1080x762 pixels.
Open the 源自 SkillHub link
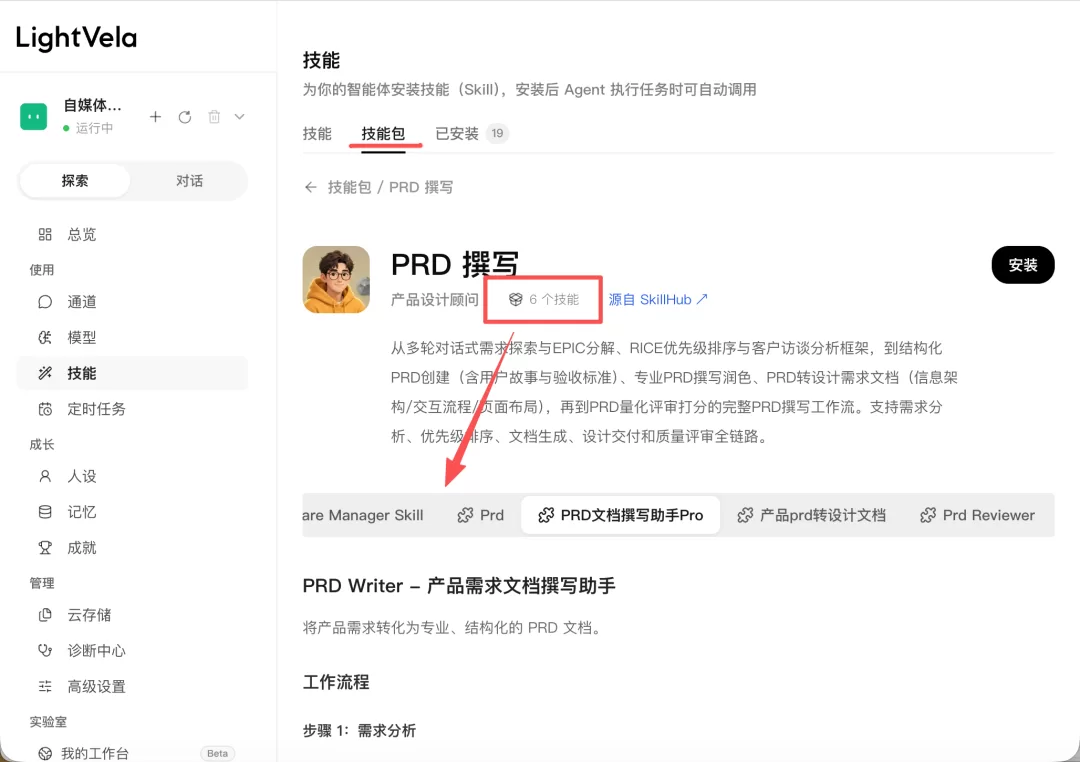pos(658,300)
